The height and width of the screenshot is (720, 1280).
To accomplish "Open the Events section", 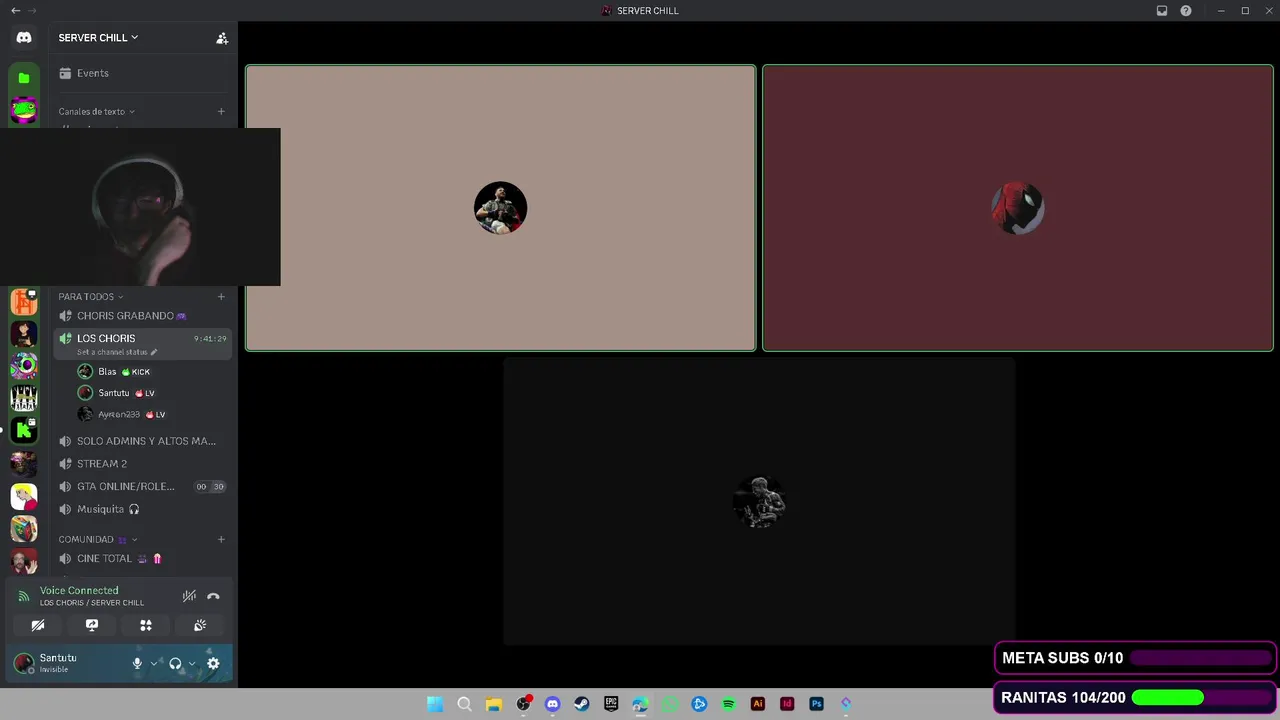I will (x=142, y=73).
